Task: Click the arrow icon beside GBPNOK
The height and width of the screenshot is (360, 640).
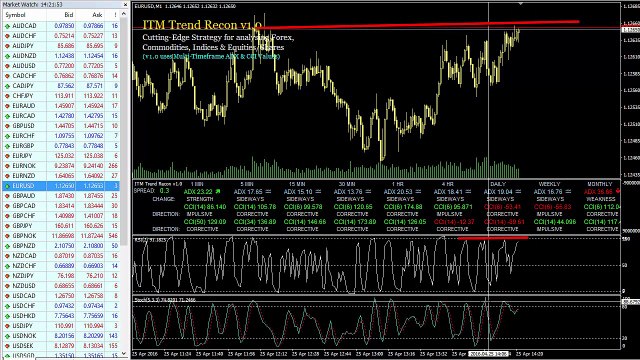Action: 7,236
